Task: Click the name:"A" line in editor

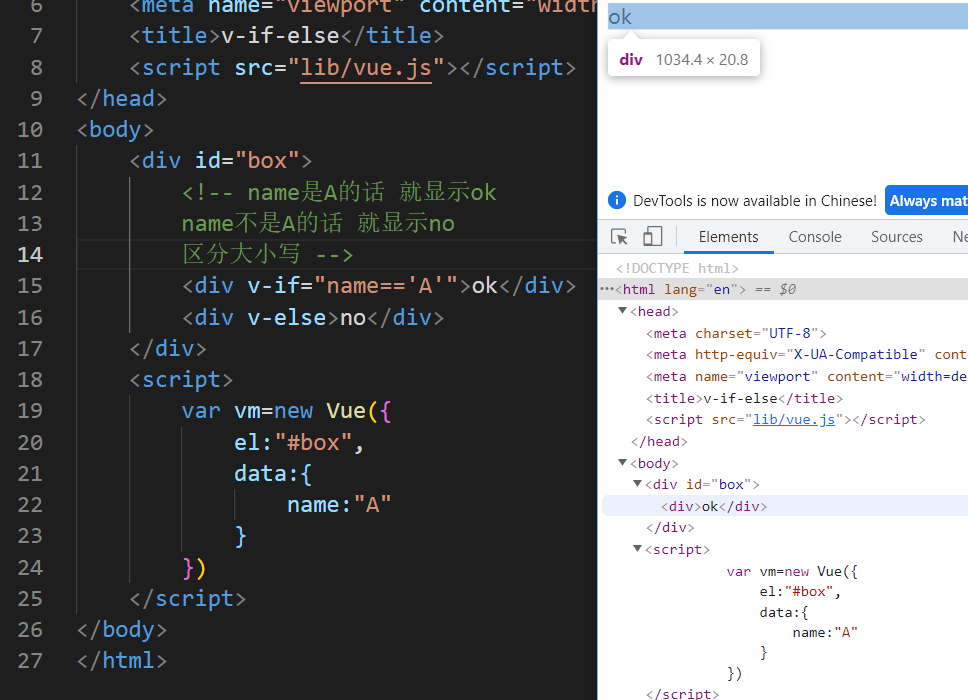Action: coord(339,505)
